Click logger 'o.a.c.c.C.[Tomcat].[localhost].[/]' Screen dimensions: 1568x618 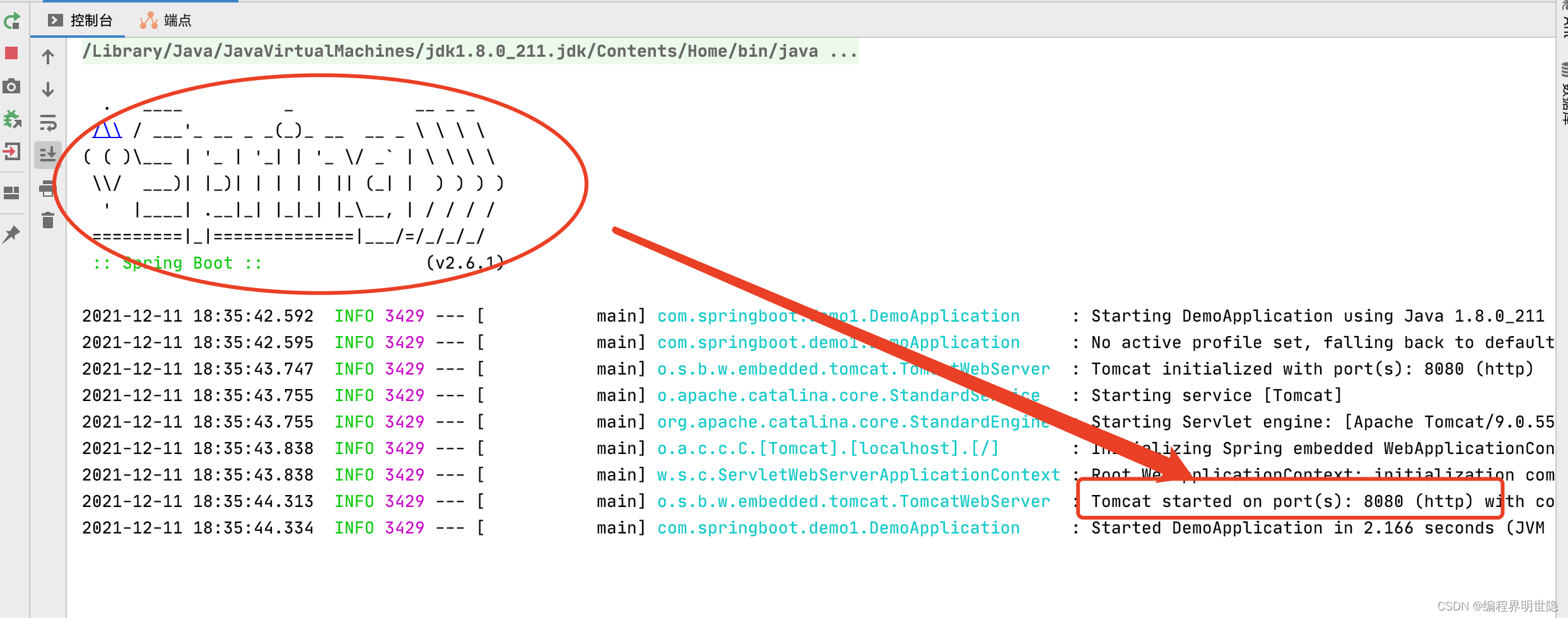click(828, 448)
